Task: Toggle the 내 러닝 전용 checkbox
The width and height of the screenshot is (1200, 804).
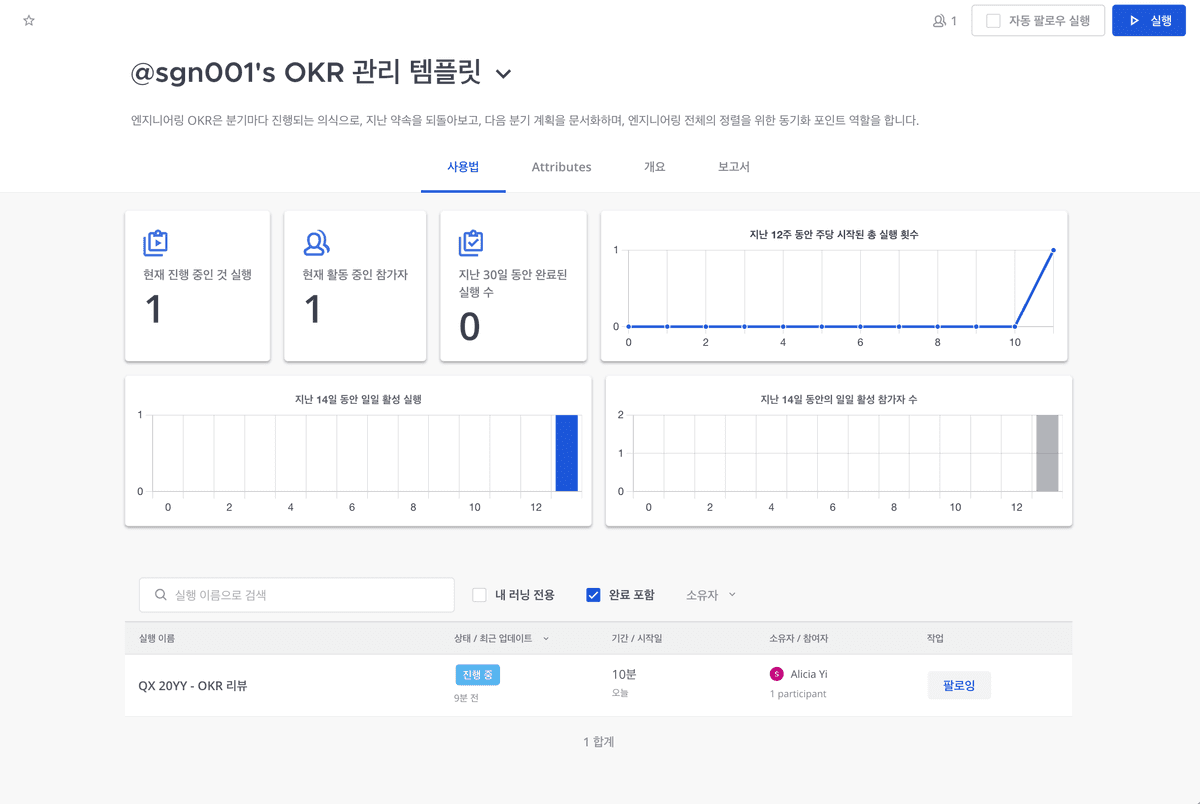Action: pos(479,595)
